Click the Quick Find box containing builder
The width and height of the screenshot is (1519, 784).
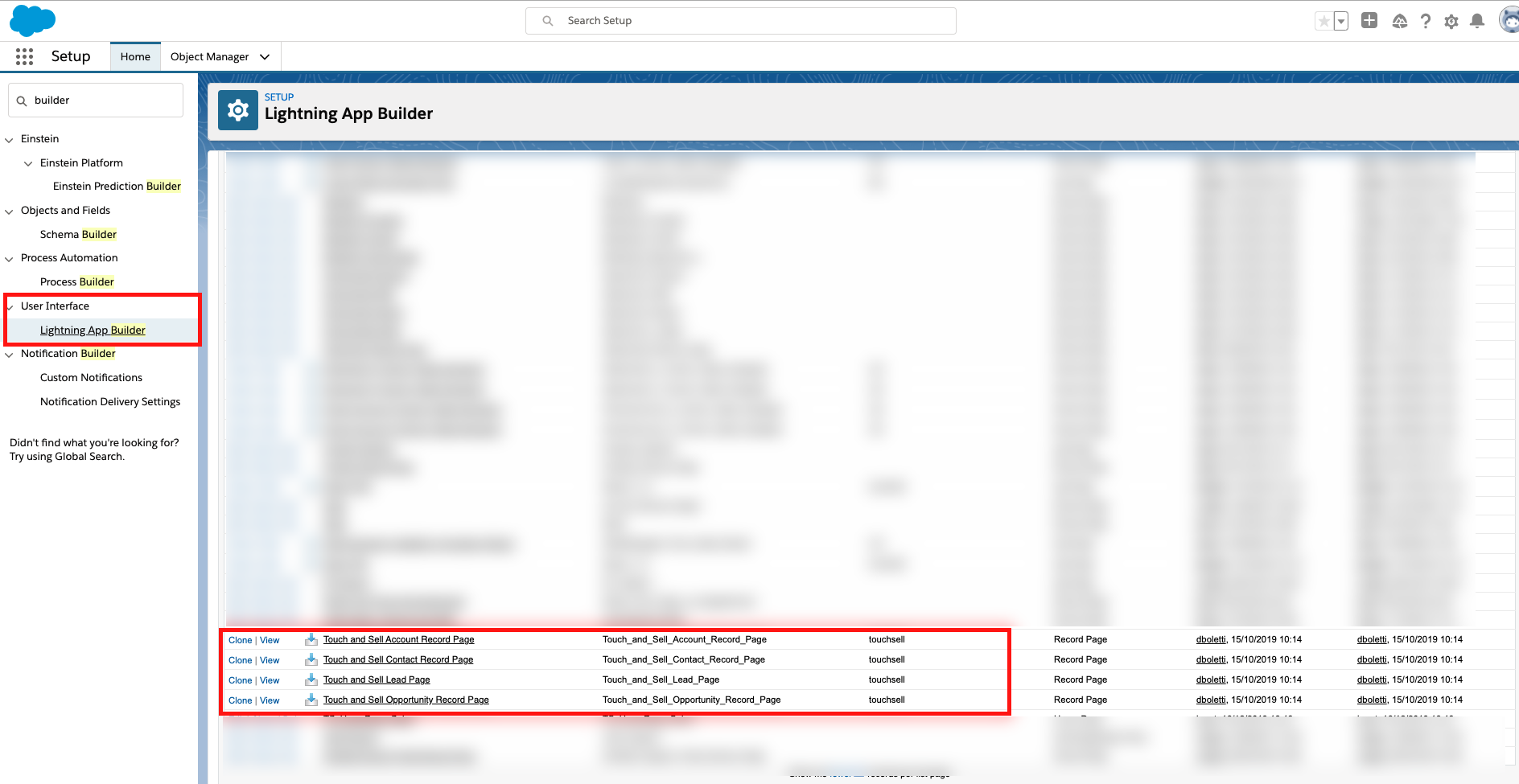(x=96, y=101)
